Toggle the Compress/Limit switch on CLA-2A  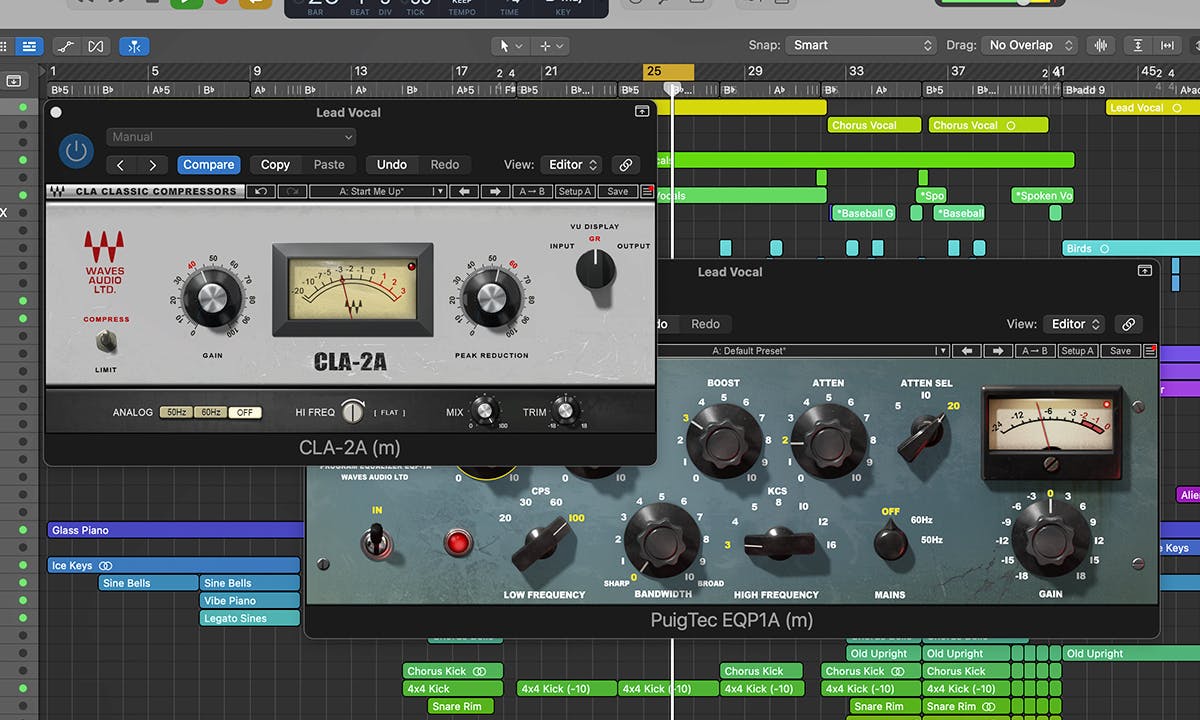coord(106,342)
